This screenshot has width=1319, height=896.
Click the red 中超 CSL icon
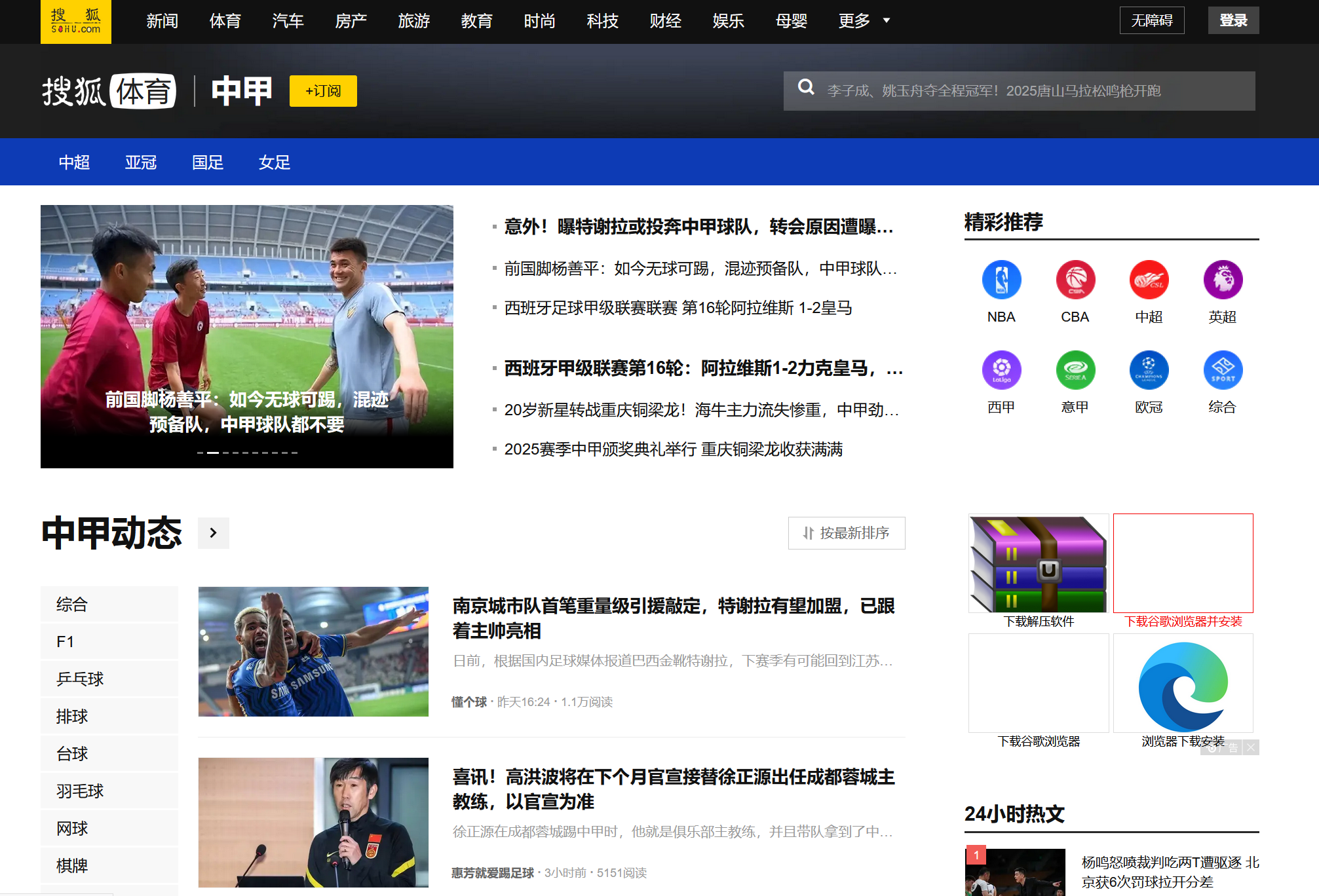pos(1149,280)
